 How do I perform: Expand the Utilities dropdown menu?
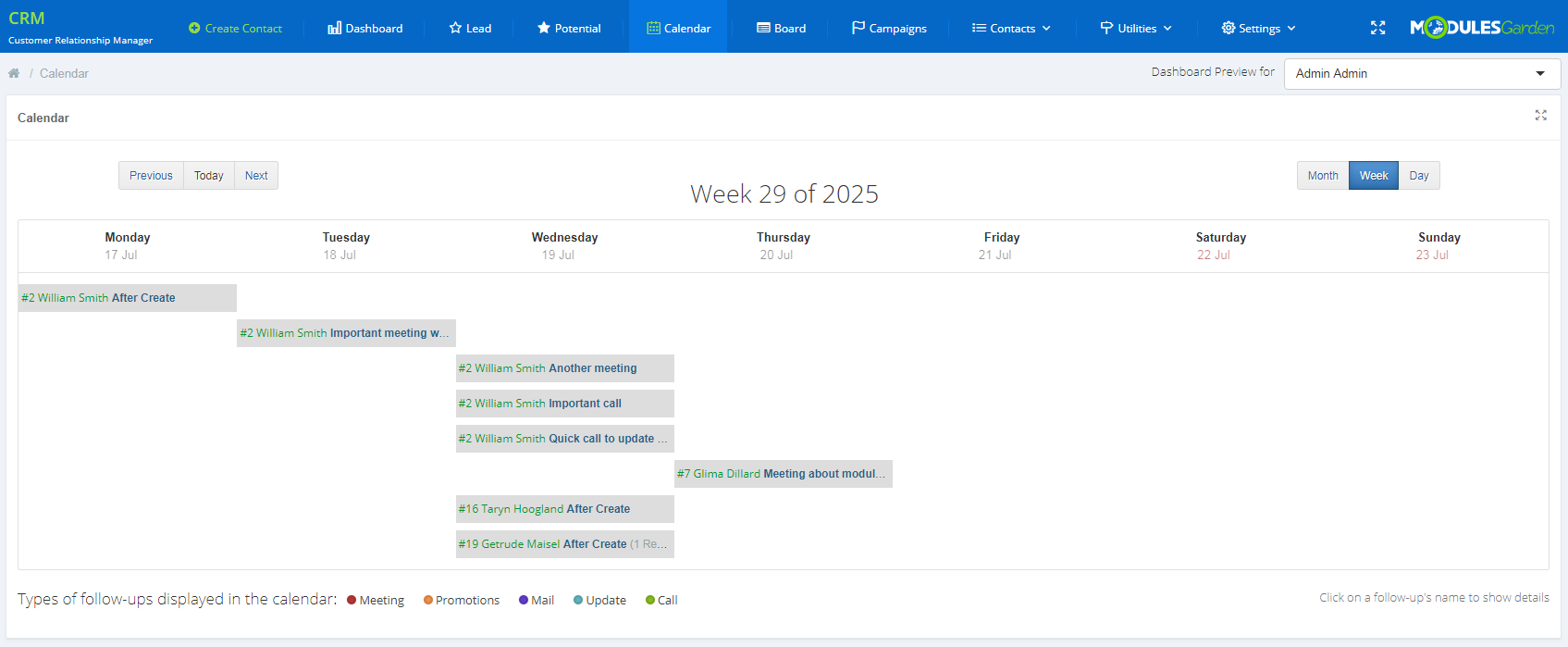tap(1136, 28)
